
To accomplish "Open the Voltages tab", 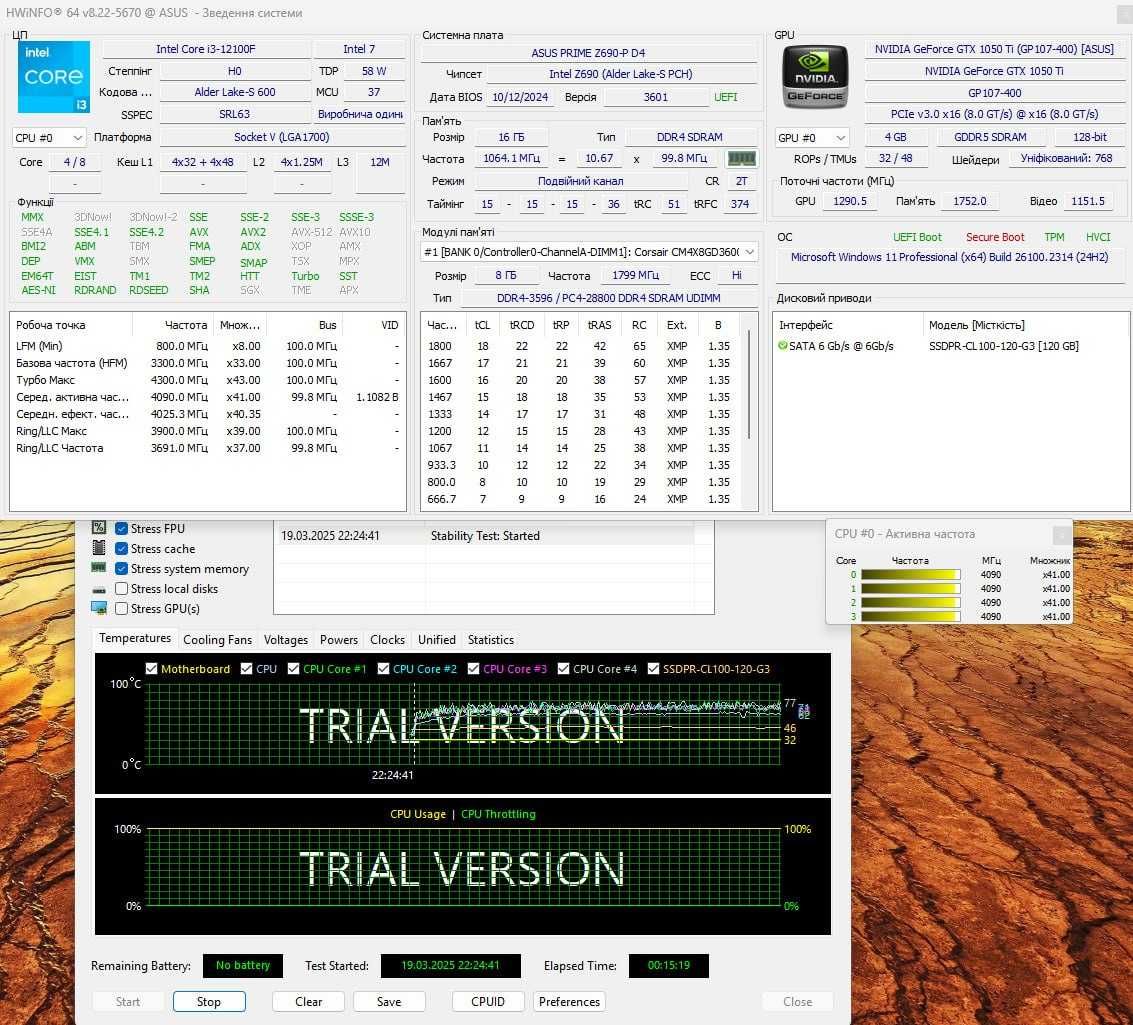I will click(x=285, y=640).
